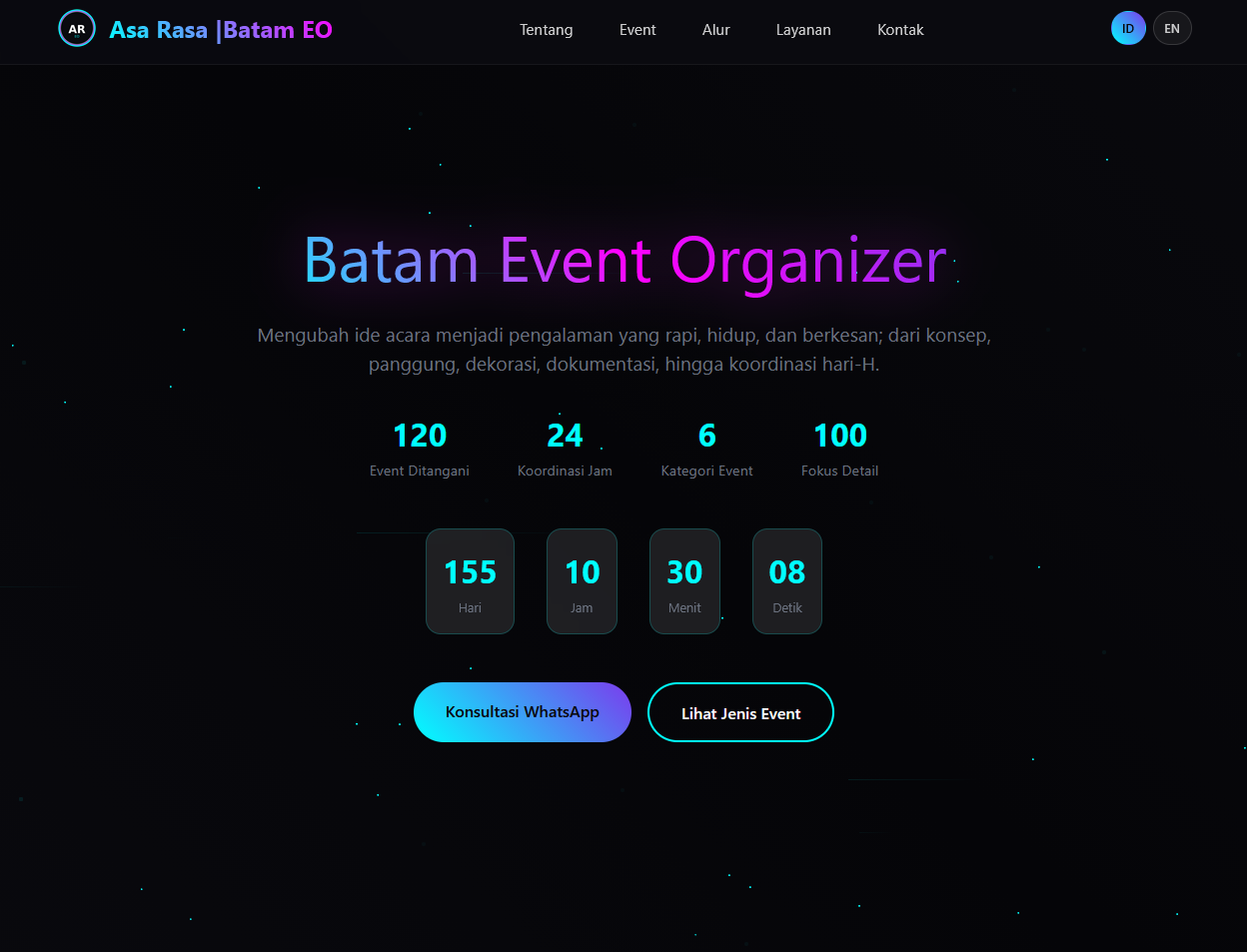This screenshot has width=1247, height=952.
Task: Click the Lihat Jenis Event button
Action: click(740, 712)
